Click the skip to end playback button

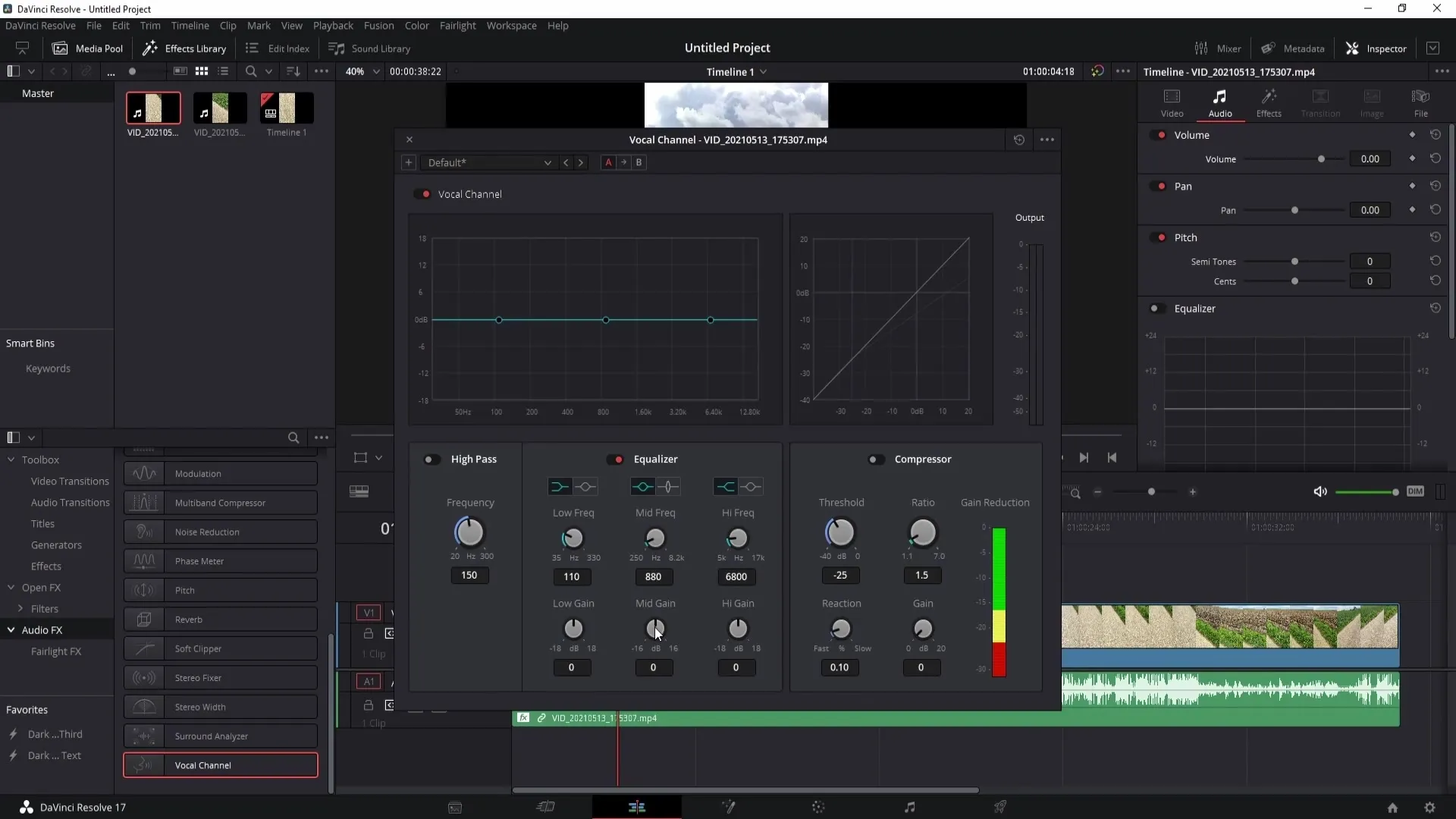pyautogui.click(x=1084, y=458)
